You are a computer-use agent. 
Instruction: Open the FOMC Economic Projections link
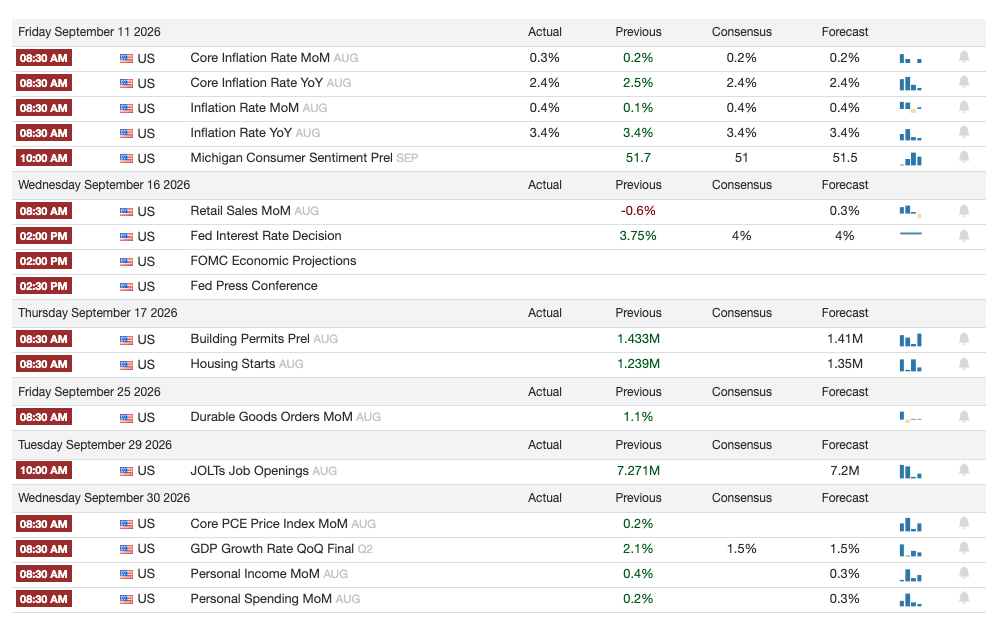click(273, 261)
